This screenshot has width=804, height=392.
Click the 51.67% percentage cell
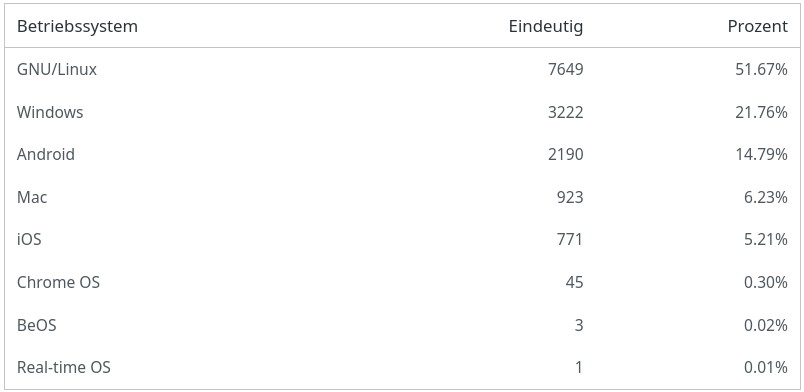tap(761, 69)
